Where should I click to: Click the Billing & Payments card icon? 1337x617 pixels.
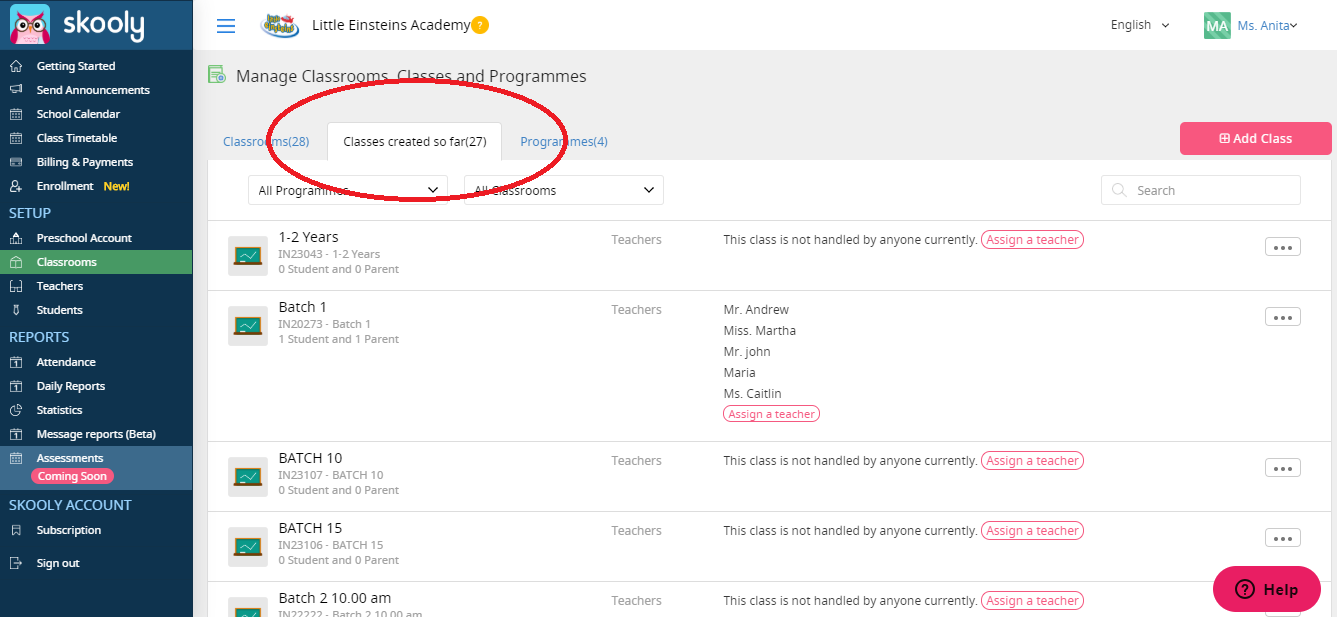(15, 162)
